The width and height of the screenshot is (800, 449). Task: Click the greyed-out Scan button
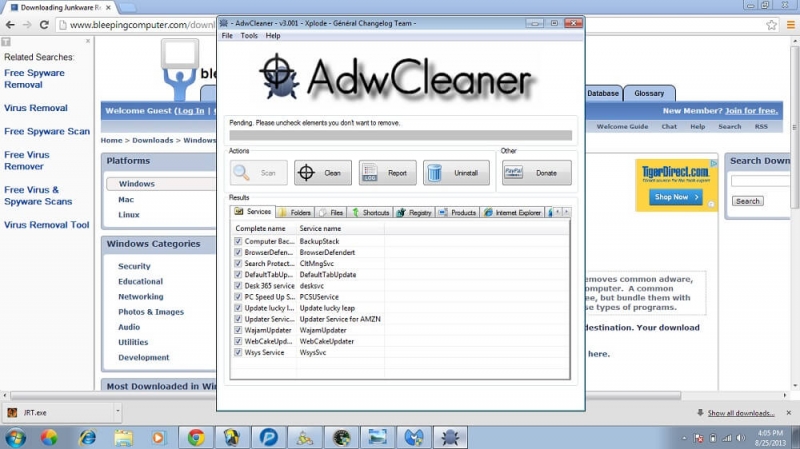click(258, 173)
